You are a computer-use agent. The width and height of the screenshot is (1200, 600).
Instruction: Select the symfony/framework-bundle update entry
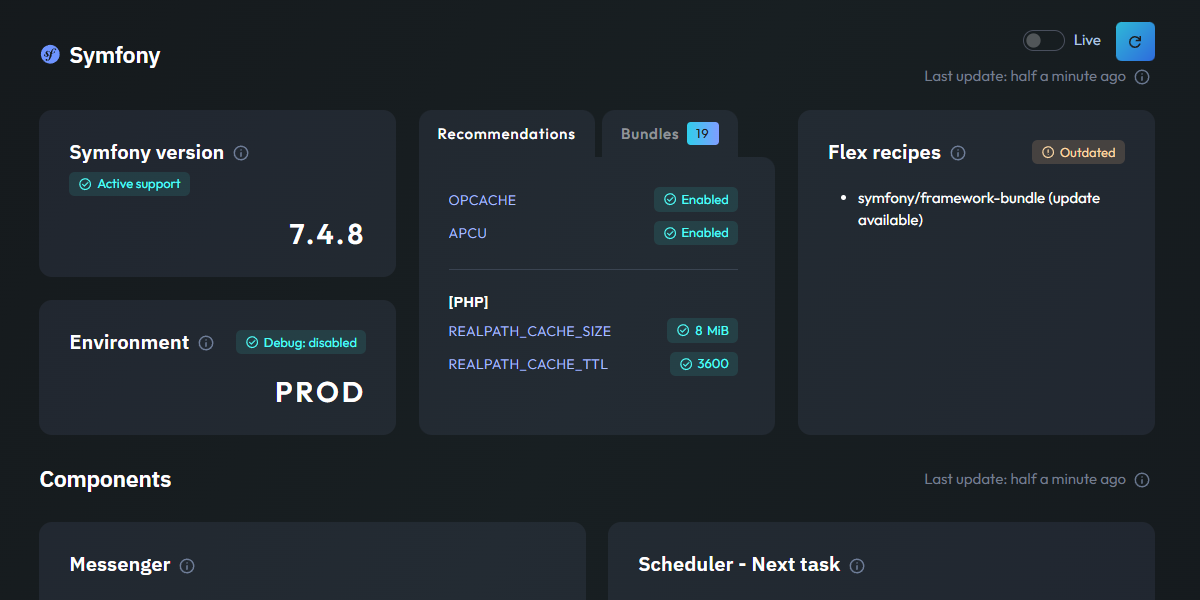coord(979,209)
